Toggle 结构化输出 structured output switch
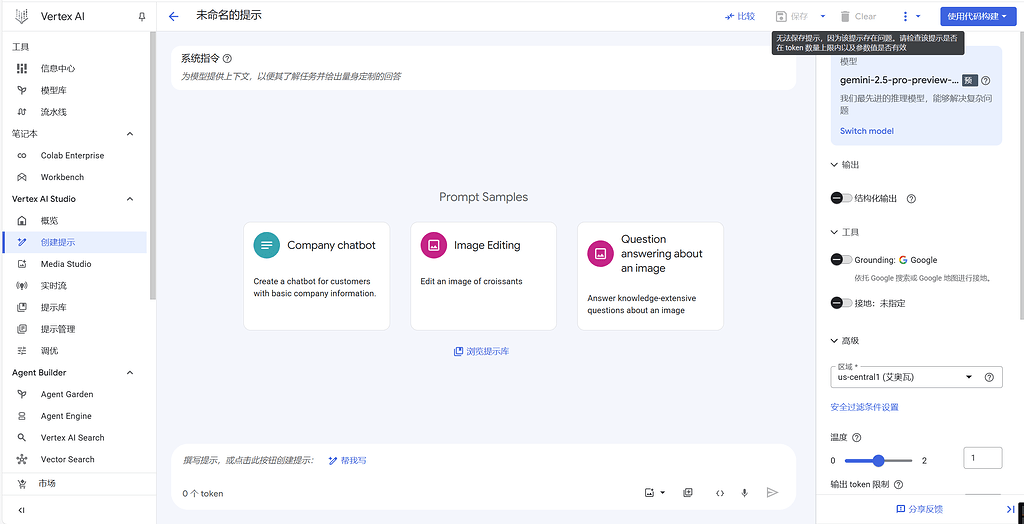Screen dimensions: 1024x524 click(x=841, y=198)
